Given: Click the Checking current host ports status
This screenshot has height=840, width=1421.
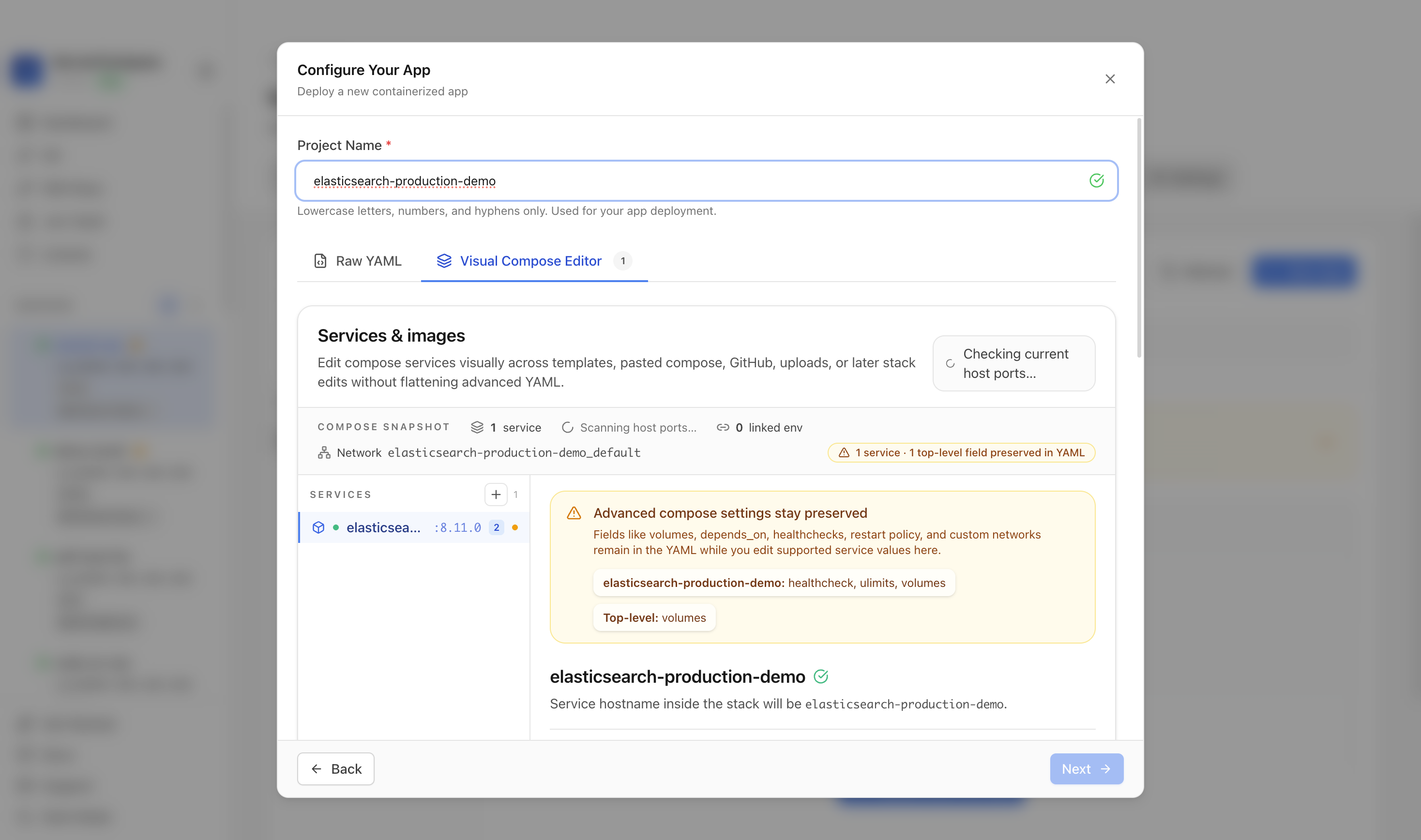Looking at the screenshot, I should pyautogui.click(x=1013, y=363).
